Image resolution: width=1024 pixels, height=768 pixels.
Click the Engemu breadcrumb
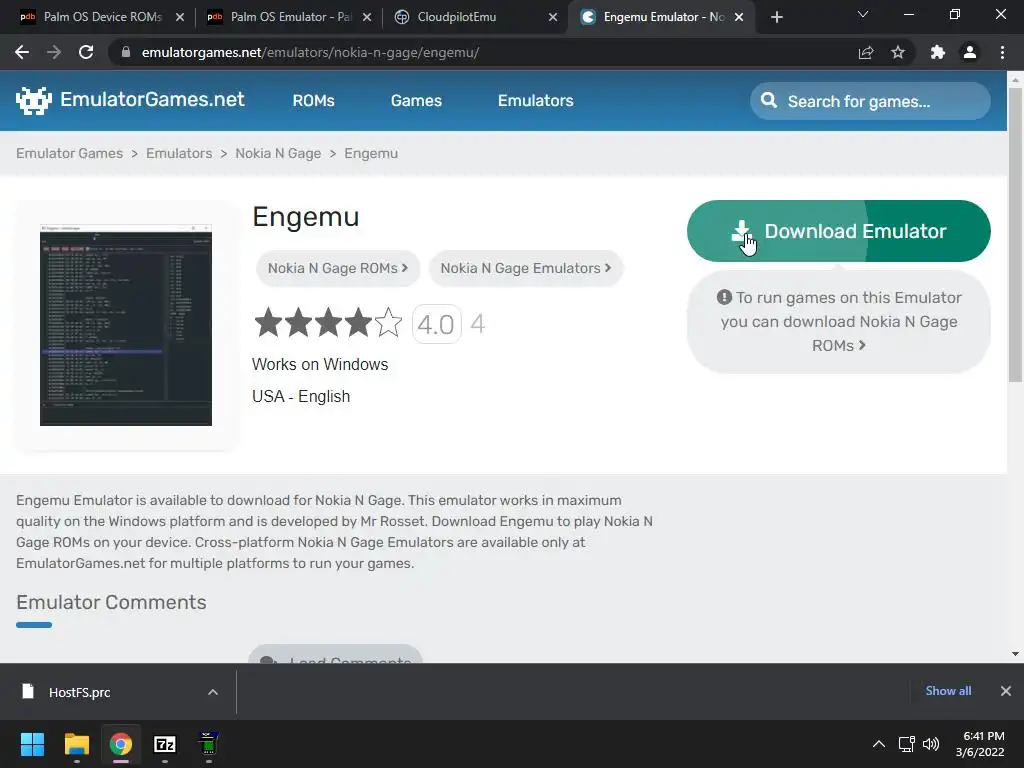[371, 153]
